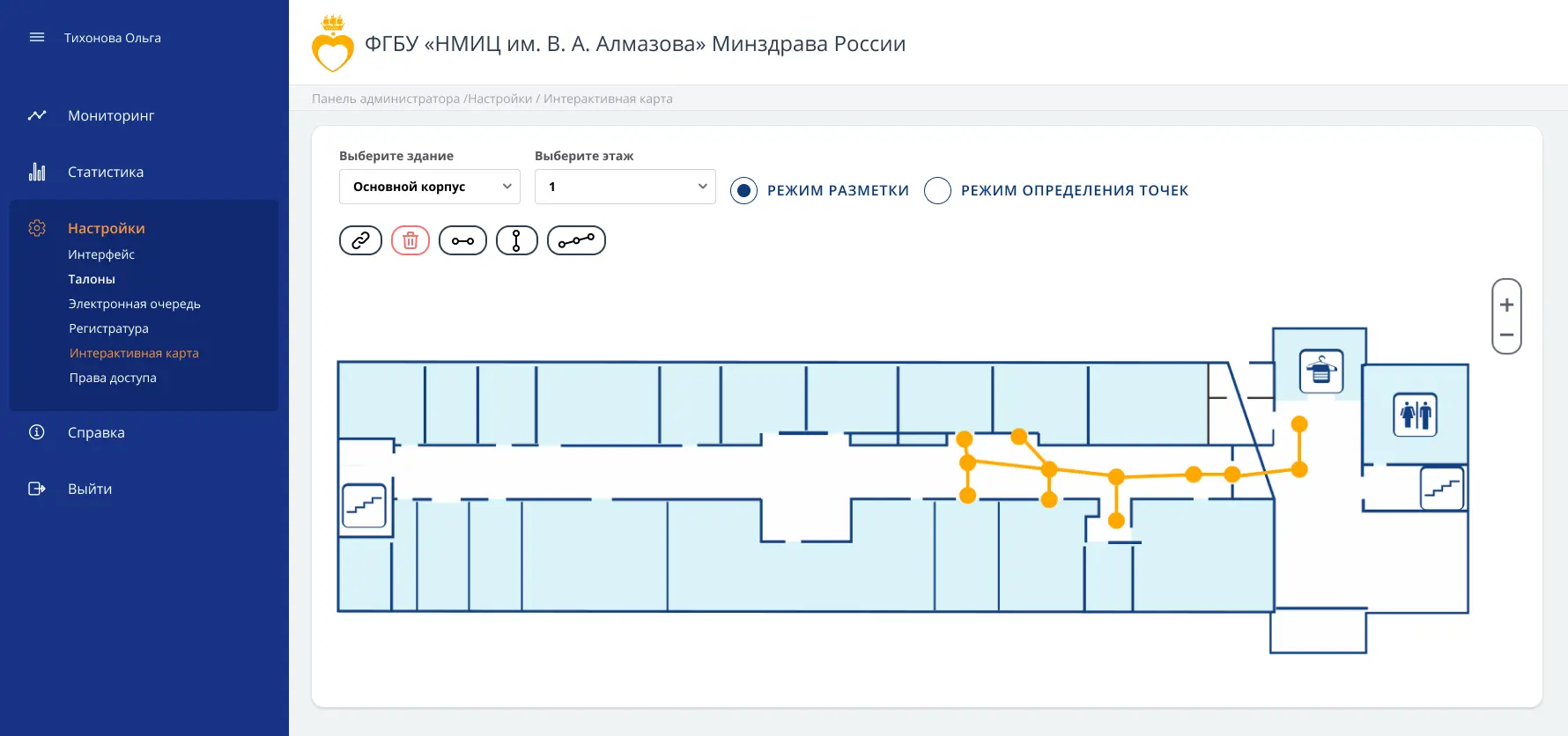
Task: Click the restroom icon on map
Action: coord(1416,415)
